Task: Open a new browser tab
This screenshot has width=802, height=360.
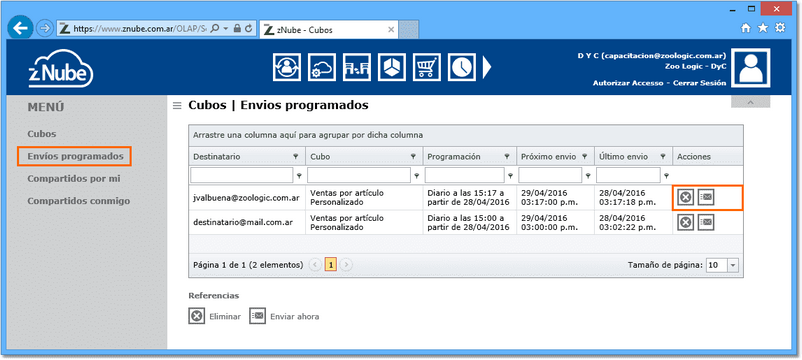Action: (409, 30)
